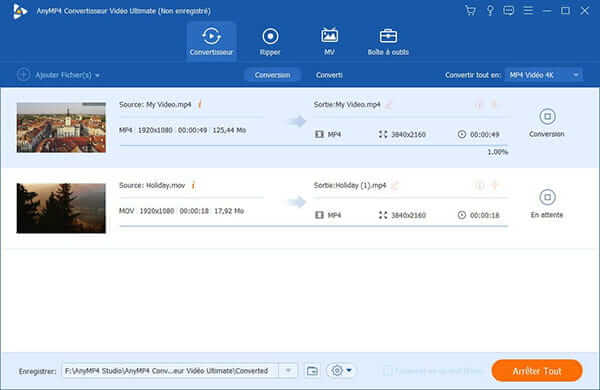The height and width of the screenshot is (390, 600).
Task: Click the Source: Holiday.mov label
Action: coord(152,186)
